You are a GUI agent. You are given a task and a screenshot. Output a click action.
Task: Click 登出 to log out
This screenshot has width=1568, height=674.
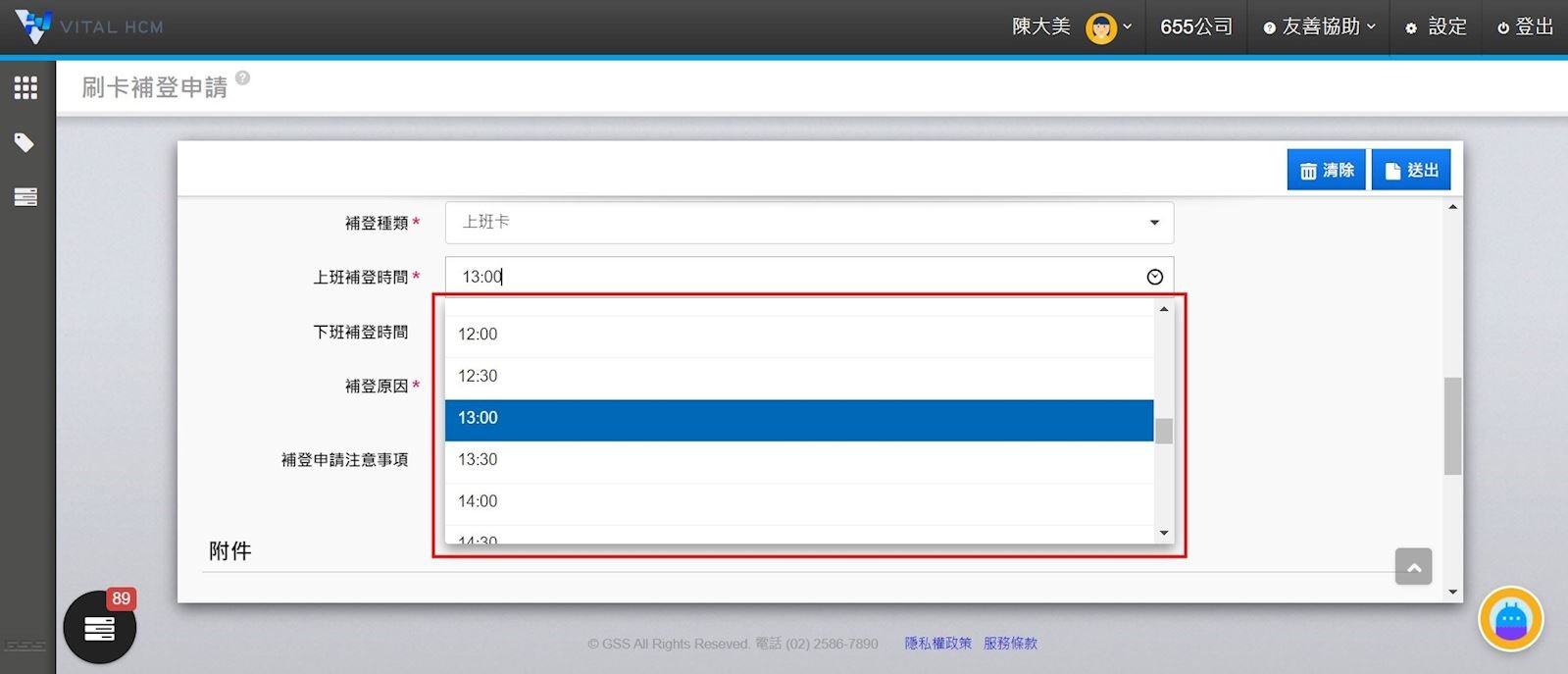pos(1526,27)
